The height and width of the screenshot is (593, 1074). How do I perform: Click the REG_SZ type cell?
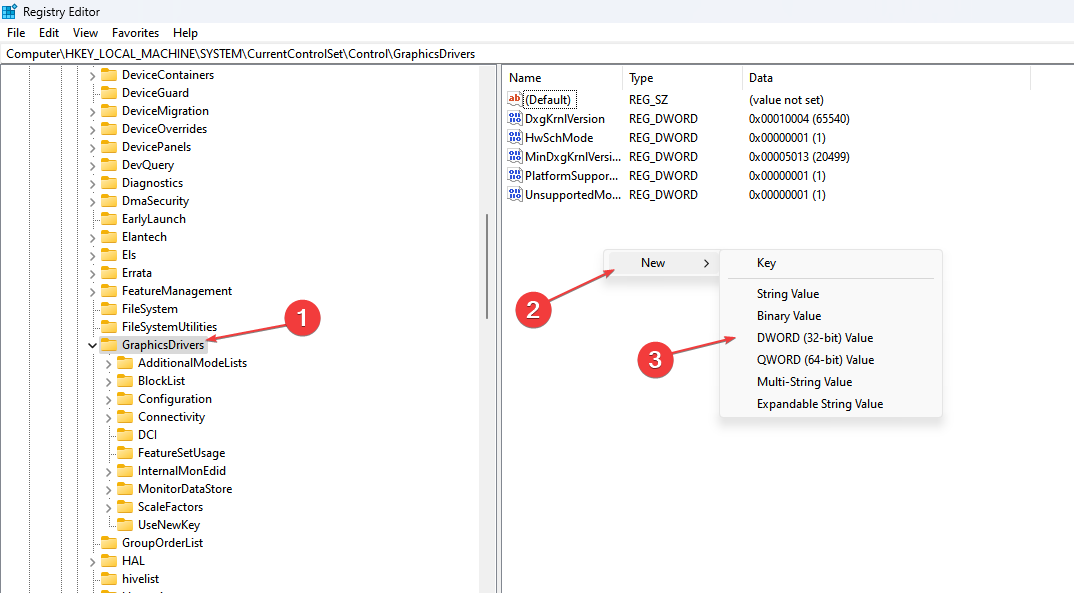649,99
